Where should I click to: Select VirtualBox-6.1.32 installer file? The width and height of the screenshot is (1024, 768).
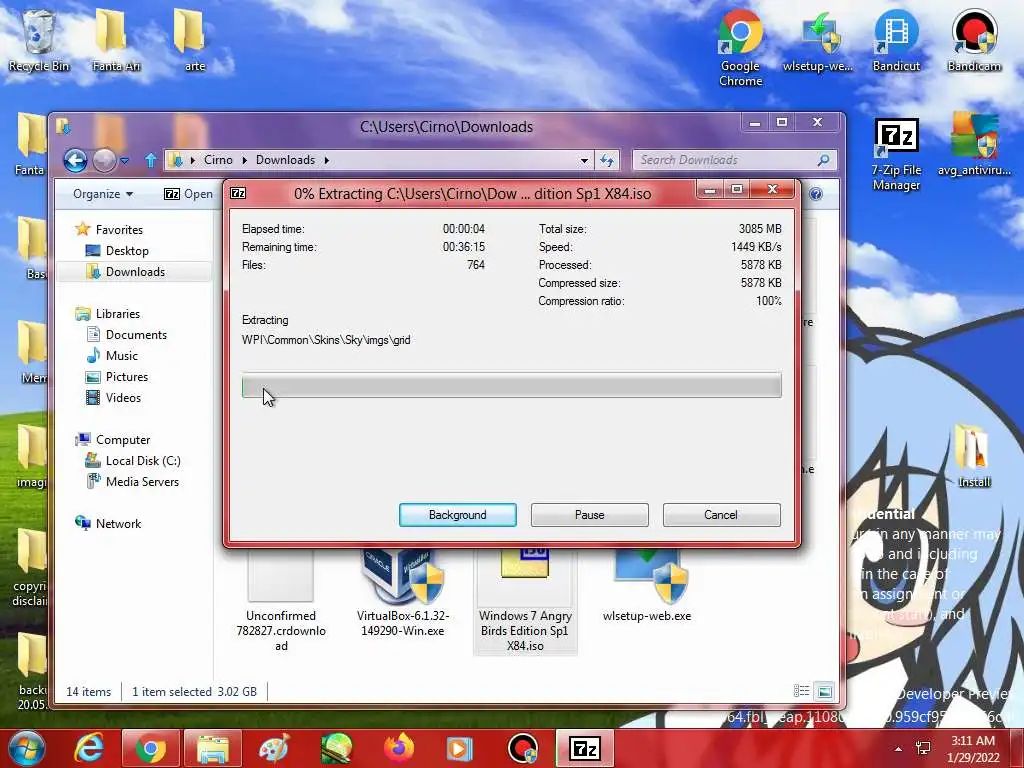pyautogui.click(x=402, y=594)
